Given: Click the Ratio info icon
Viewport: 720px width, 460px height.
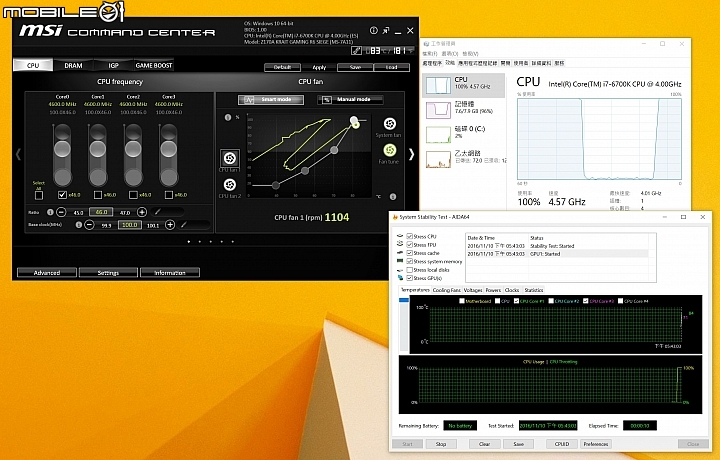Looking at the screenshot, I should coord(50,212).
